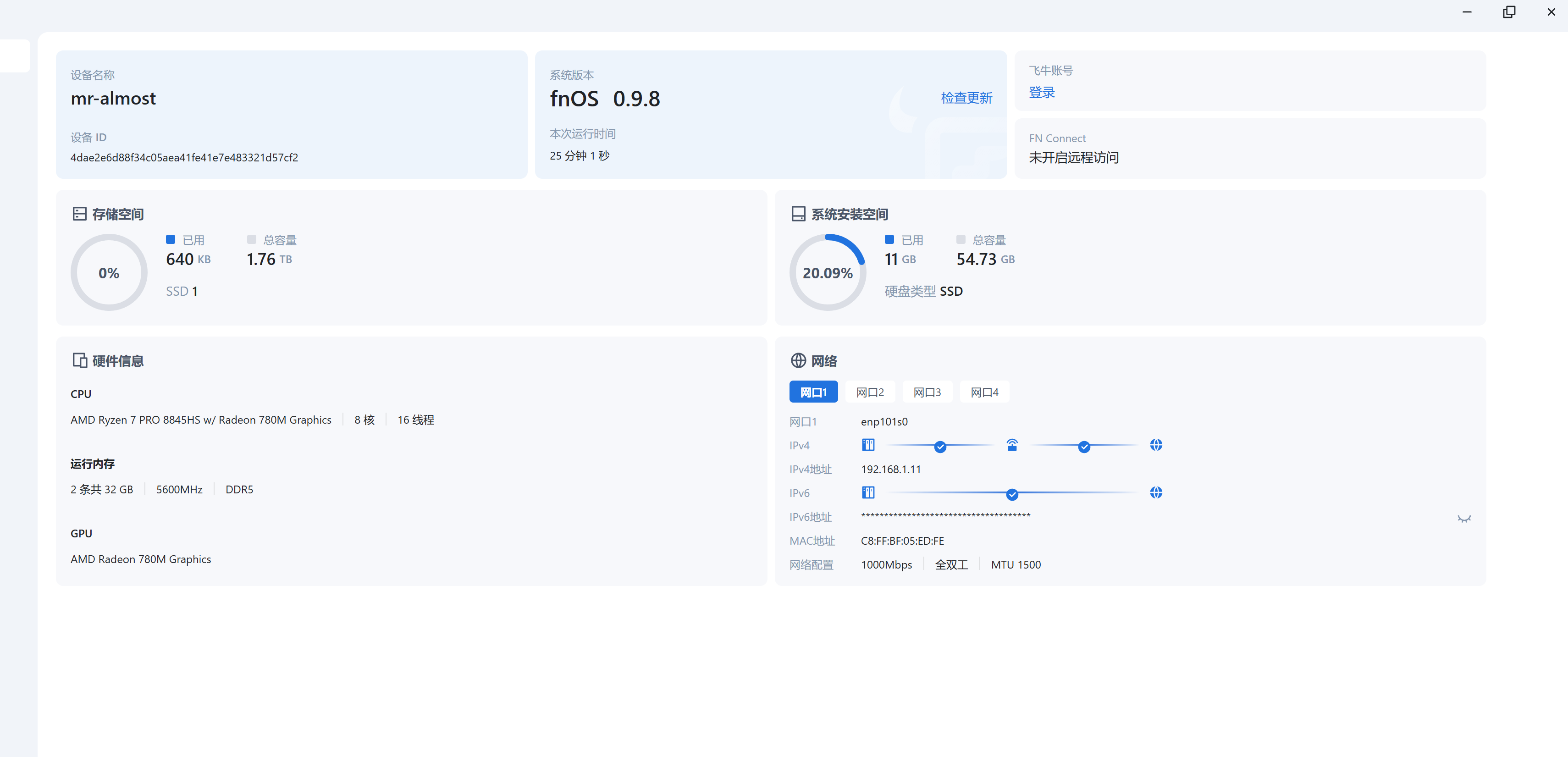Restore down the window

tap(1509, 12)
